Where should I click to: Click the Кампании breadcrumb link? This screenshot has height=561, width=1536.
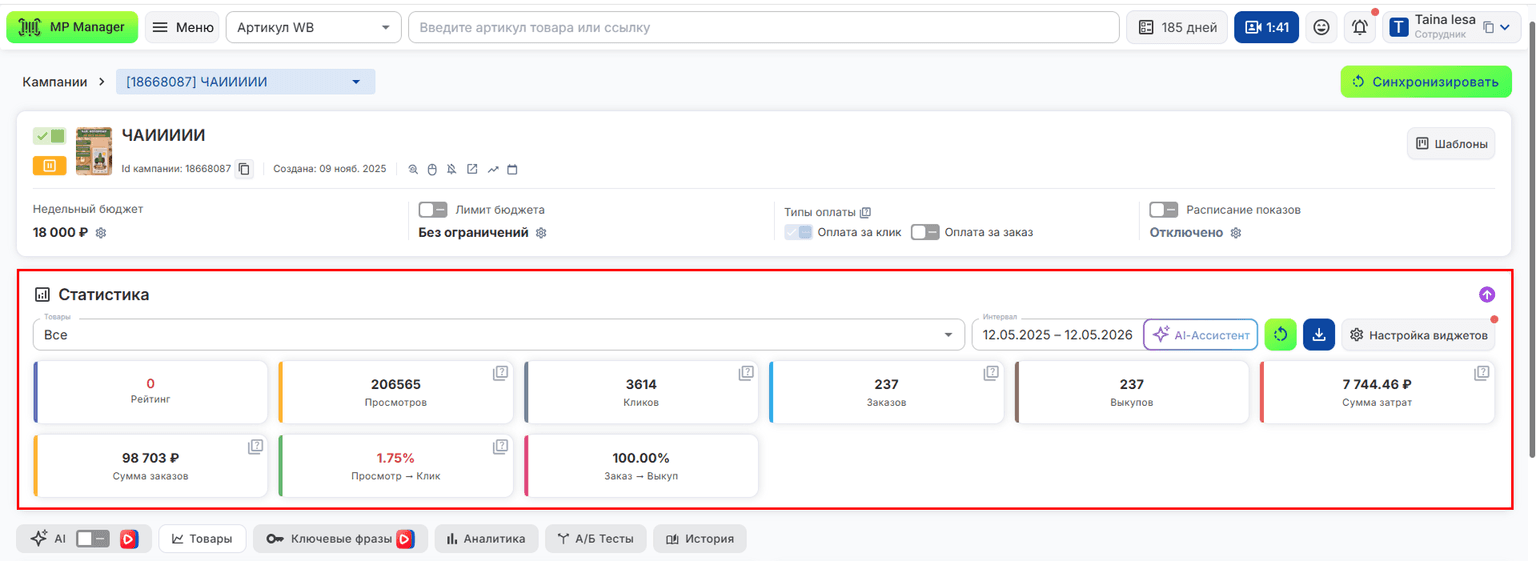click(x=55, y=82)
